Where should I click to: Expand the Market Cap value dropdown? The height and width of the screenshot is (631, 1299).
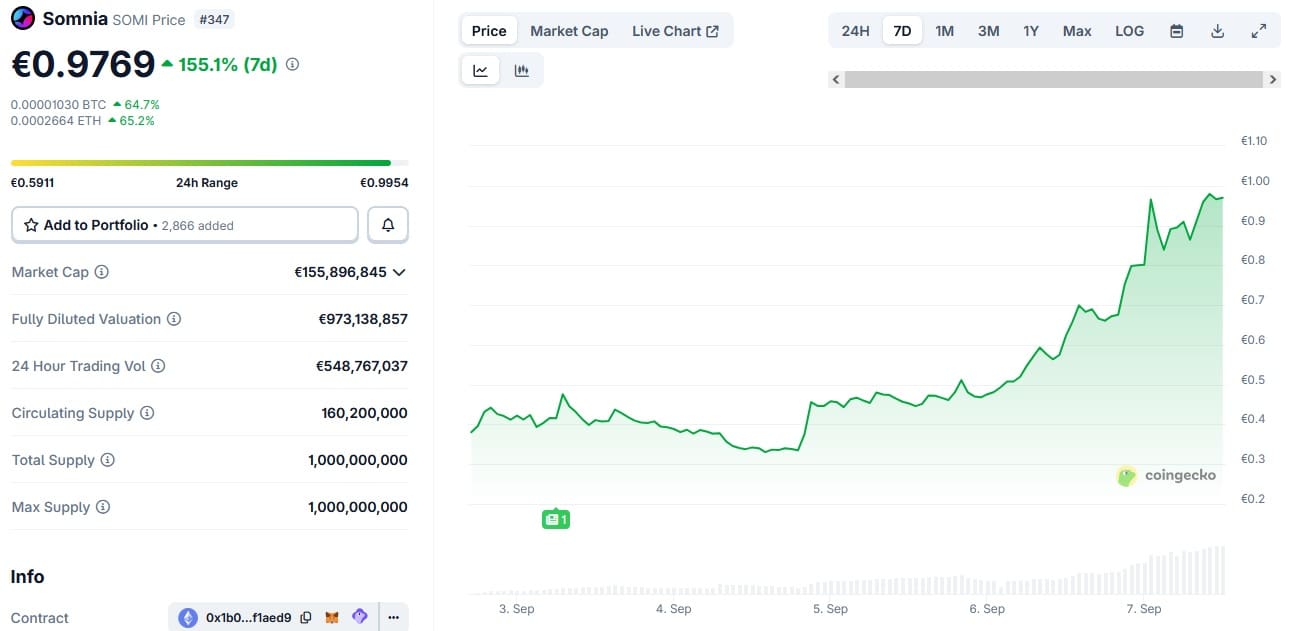pos(399,272)
